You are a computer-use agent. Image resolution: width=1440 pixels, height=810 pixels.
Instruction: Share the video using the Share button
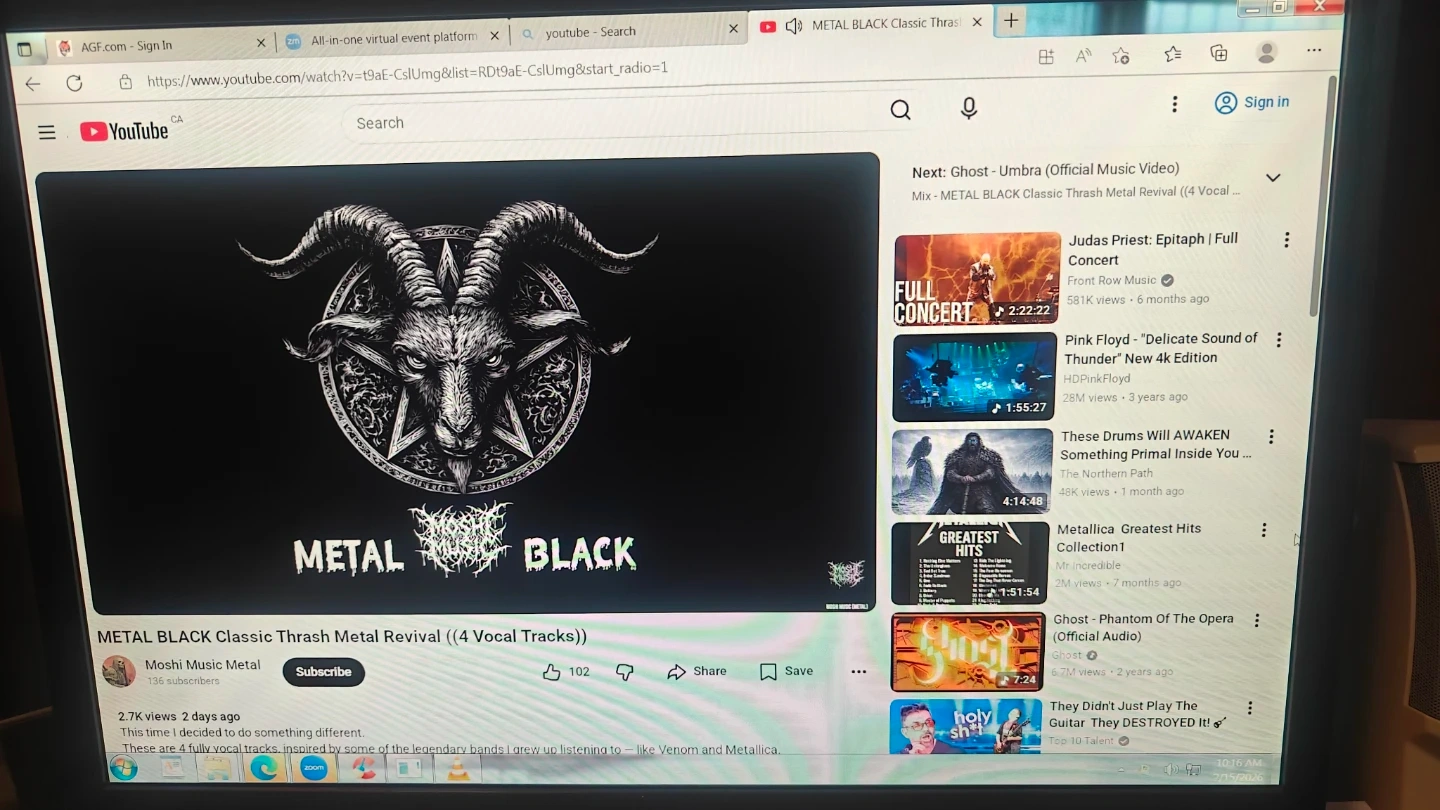pyautogui.click(x=697, y=671)
